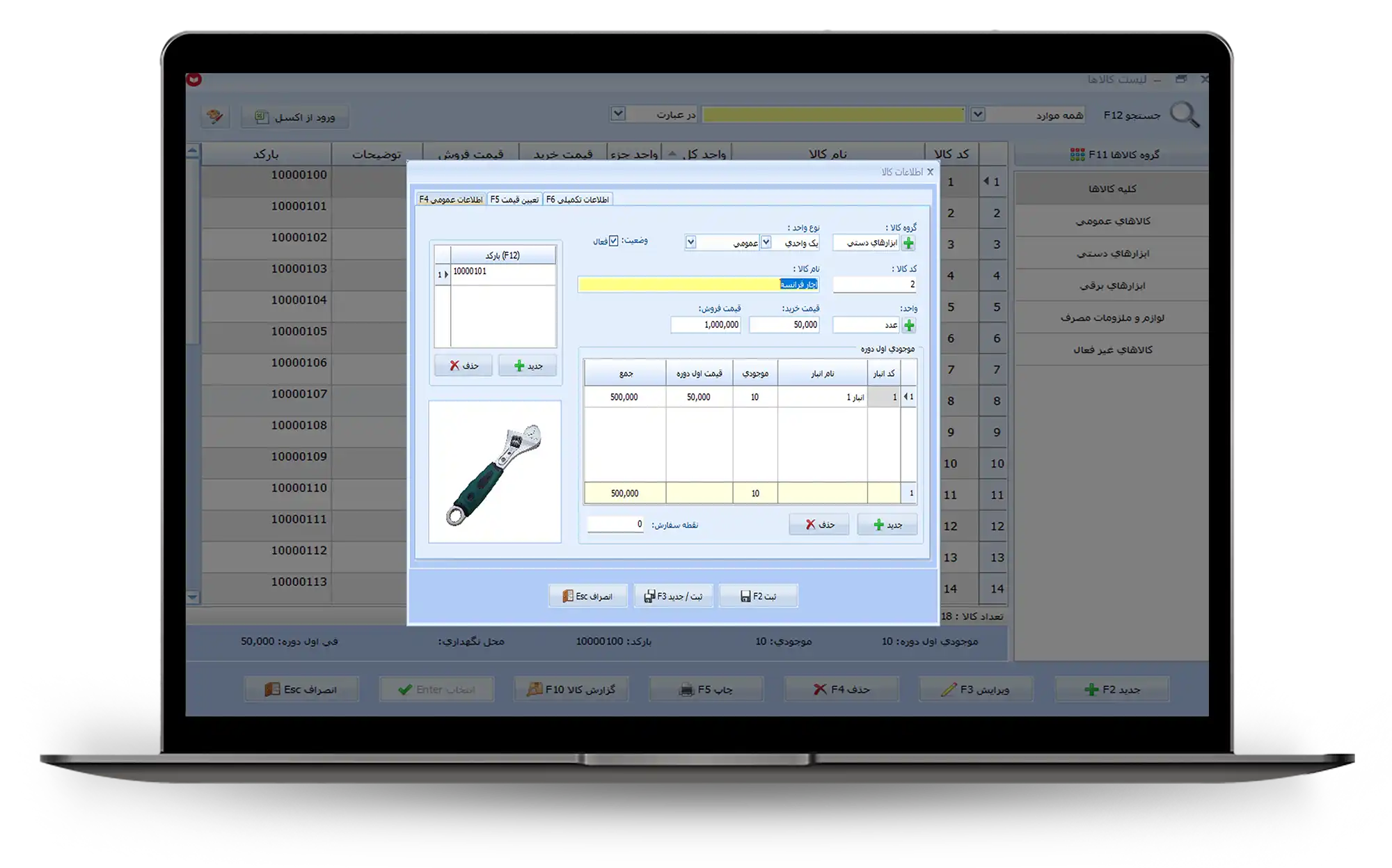
Task: Delete barcode using حذف under barcode list
Action: (463, 365)
